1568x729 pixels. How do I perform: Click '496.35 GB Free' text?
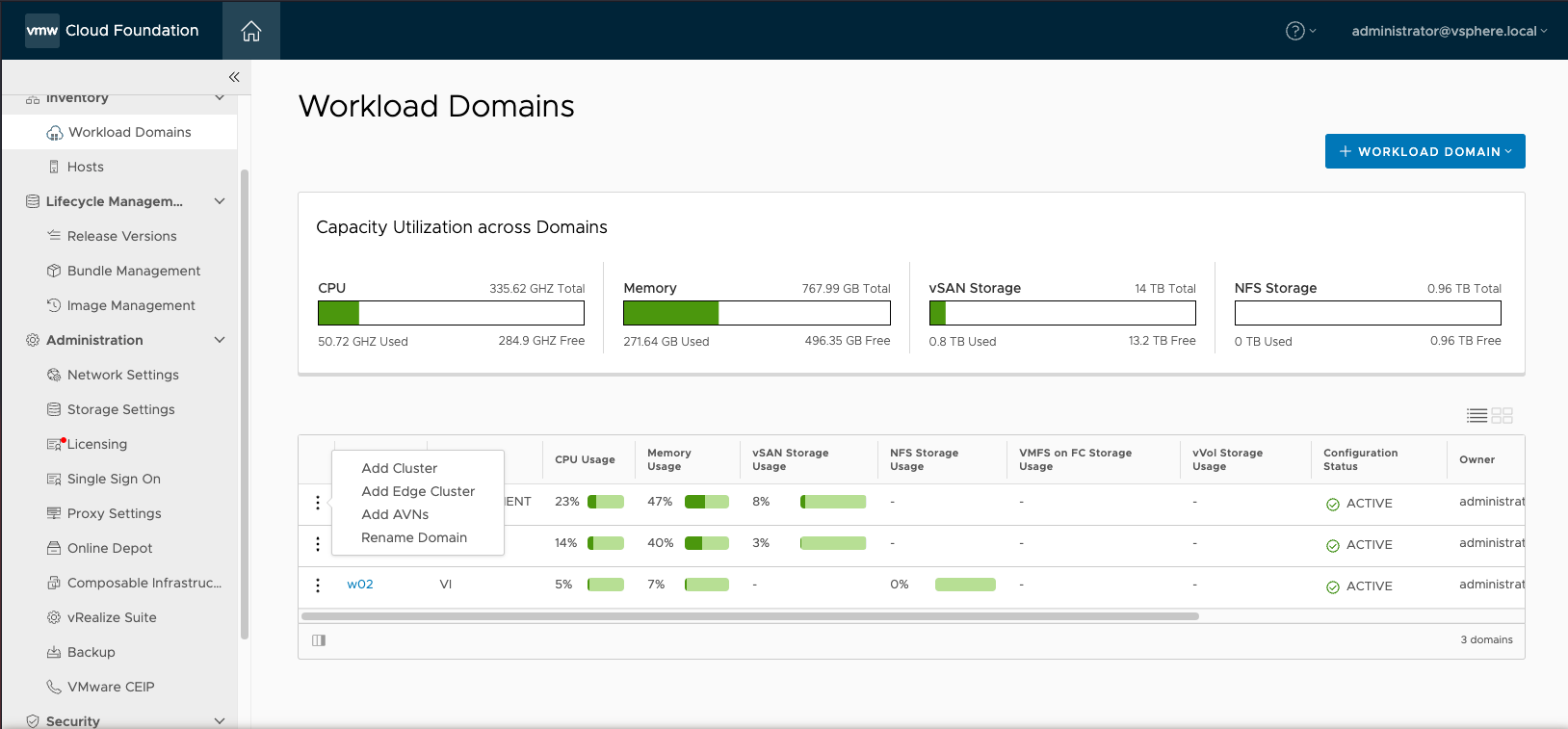pos(848,341)
